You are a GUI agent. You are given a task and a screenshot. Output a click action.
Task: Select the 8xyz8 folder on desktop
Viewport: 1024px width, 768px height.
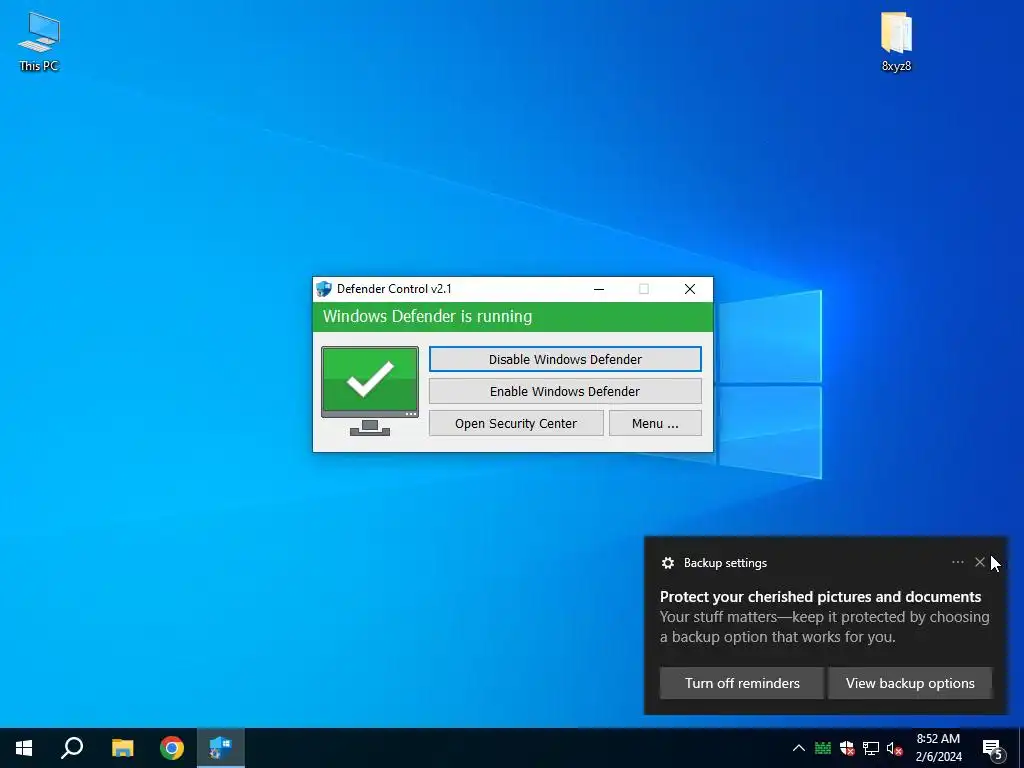(x=896, y=41)
